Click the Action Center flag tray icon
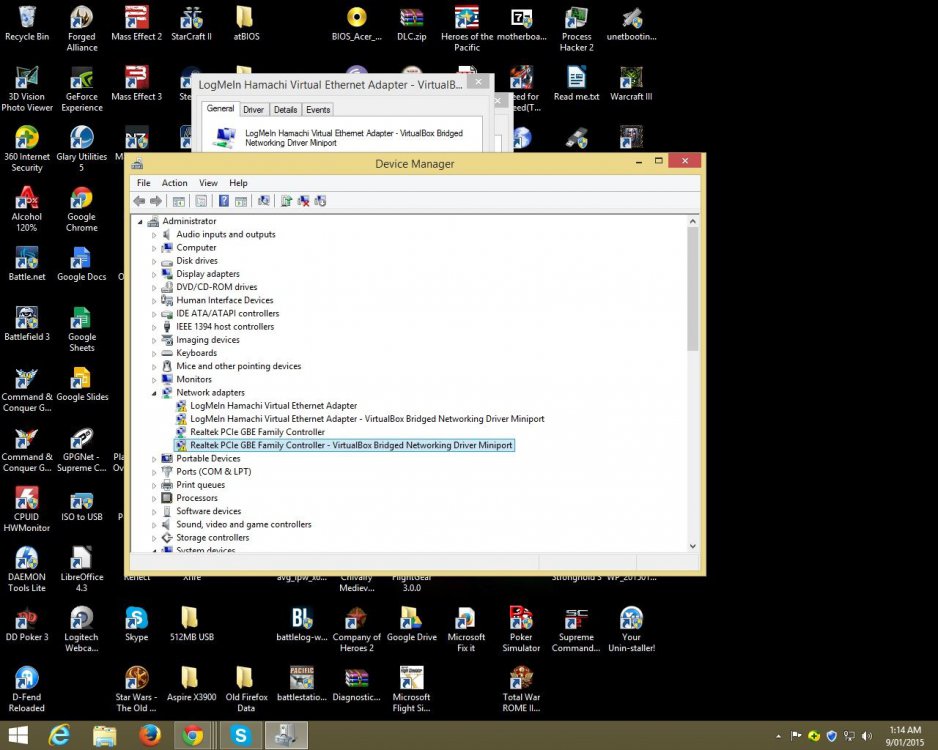Image resolution: width=938 pixels, height=750 pixels. [x=796, y=736]
